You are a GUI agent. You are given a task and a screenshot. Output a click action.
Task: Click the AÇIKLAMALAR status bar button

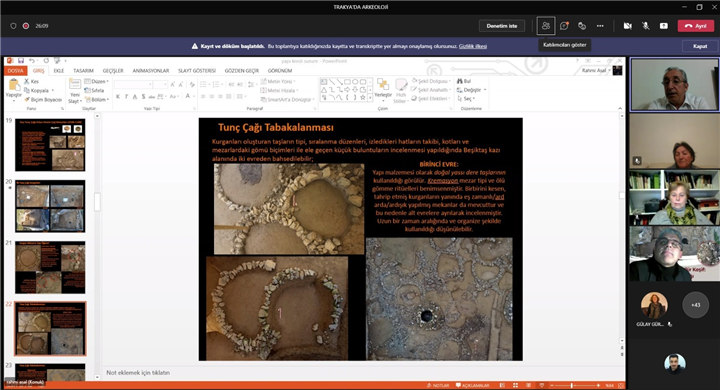point(472,385)
